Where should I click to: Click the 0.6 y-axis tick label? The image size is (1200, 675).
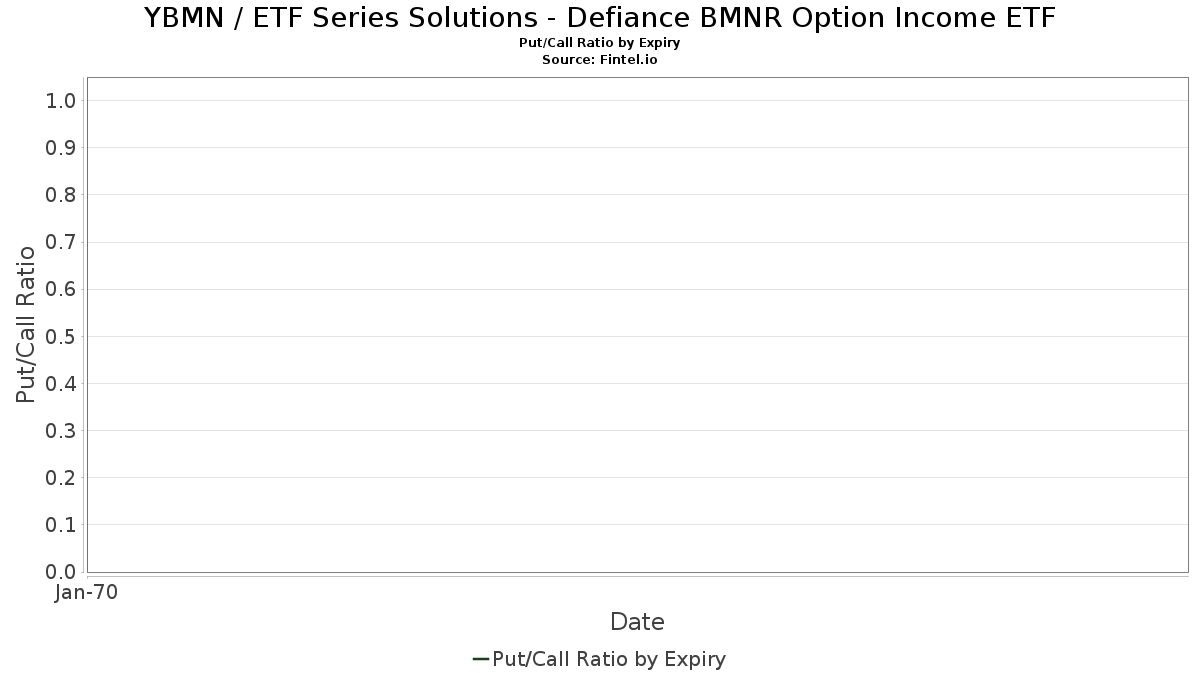[61, 289]
